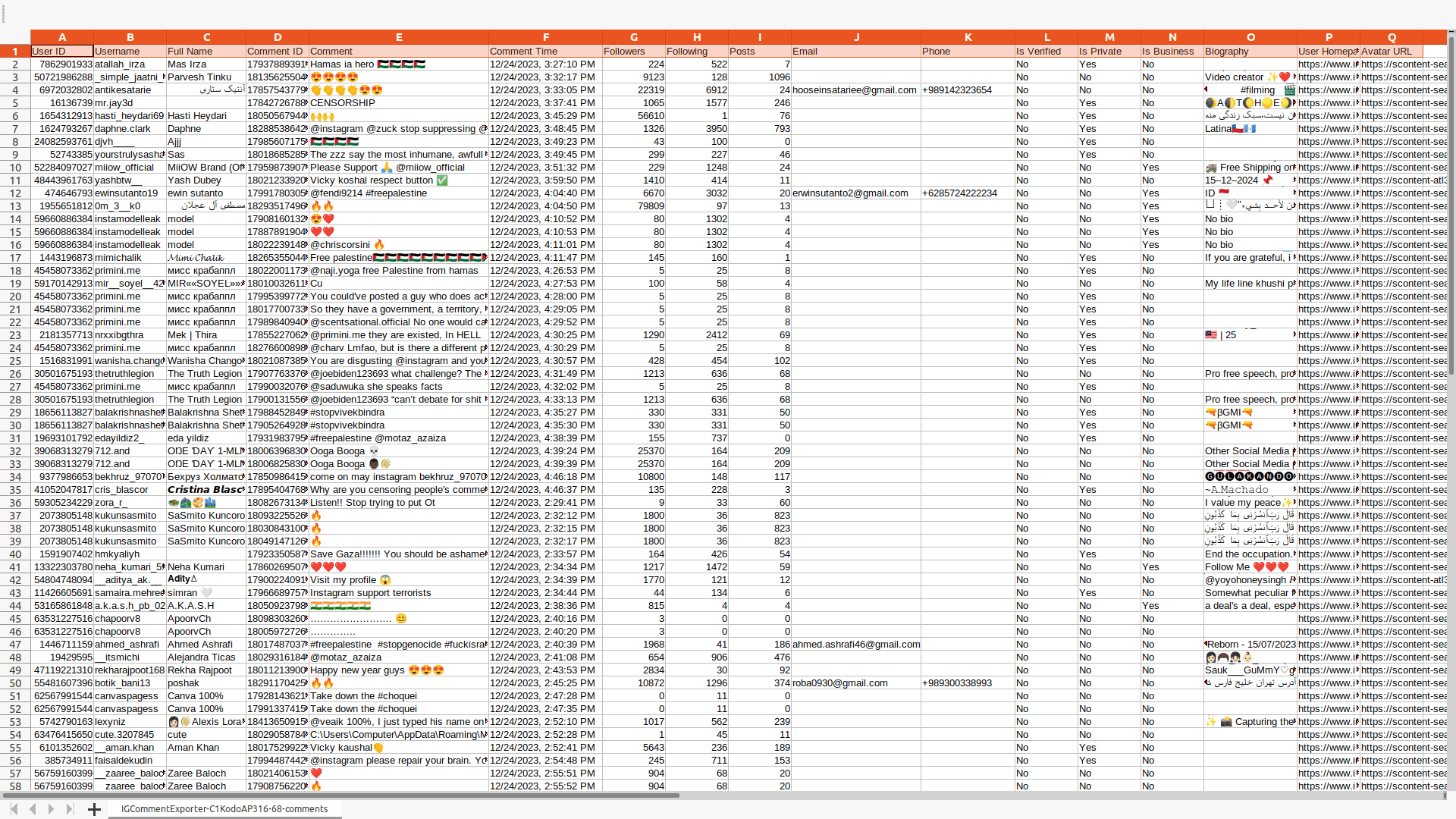Viewport: 1456px width, 819px height.
Task: Select the 'User ID' header cell
Action: click(61, 52)
